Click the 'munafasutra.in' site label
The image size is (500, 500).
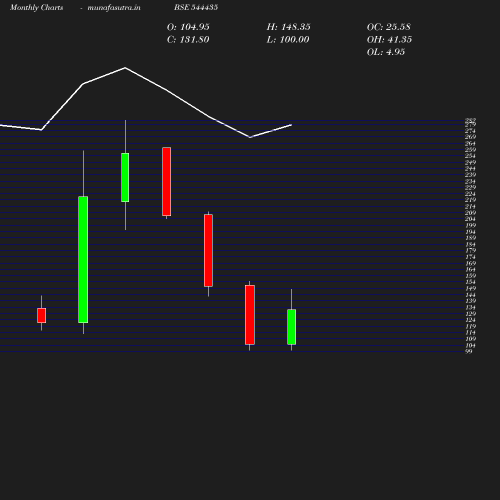point(114,7)
